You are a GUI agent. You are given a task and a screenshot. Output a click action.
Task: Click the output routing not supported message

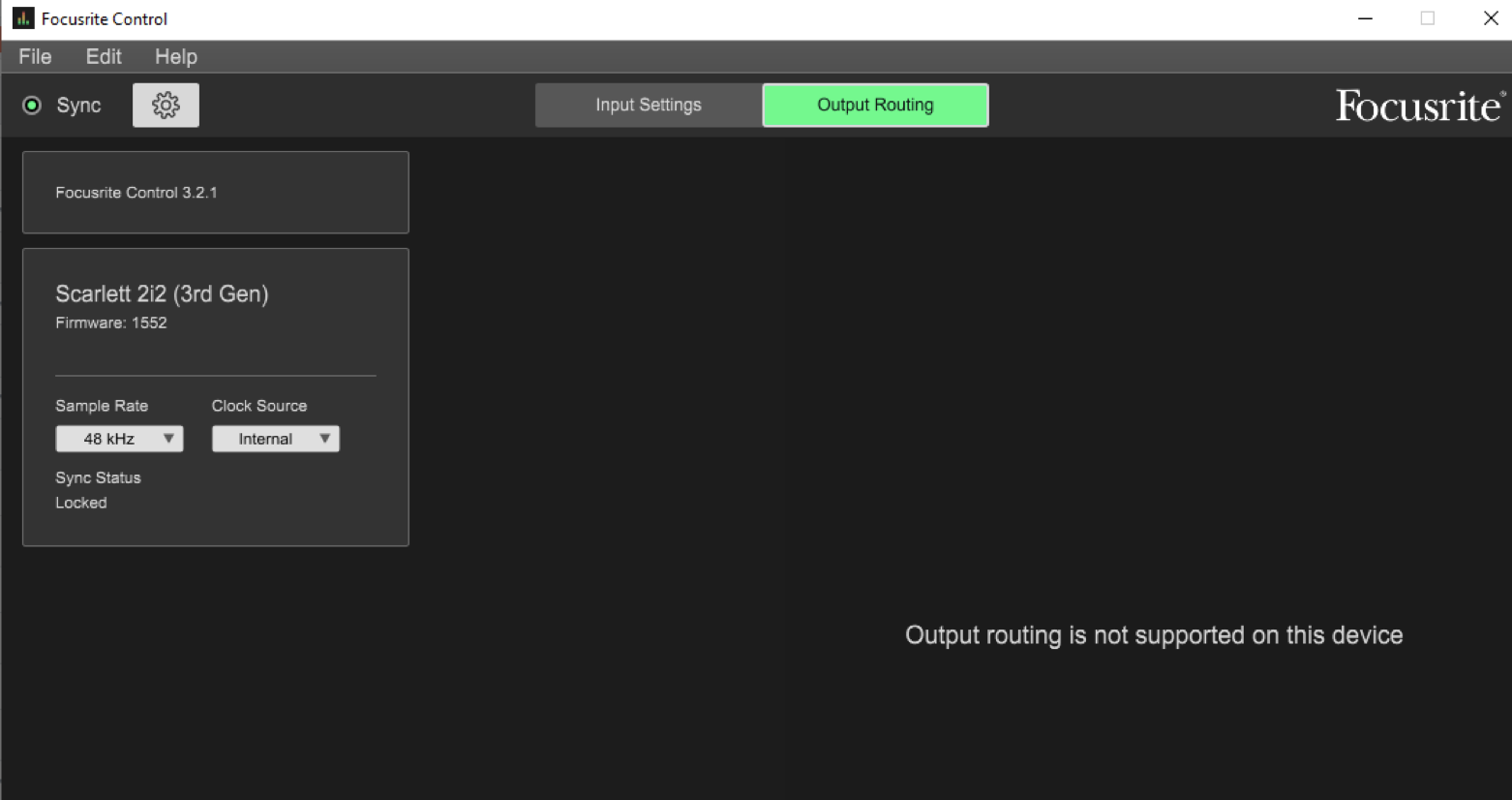(1154, 635)
